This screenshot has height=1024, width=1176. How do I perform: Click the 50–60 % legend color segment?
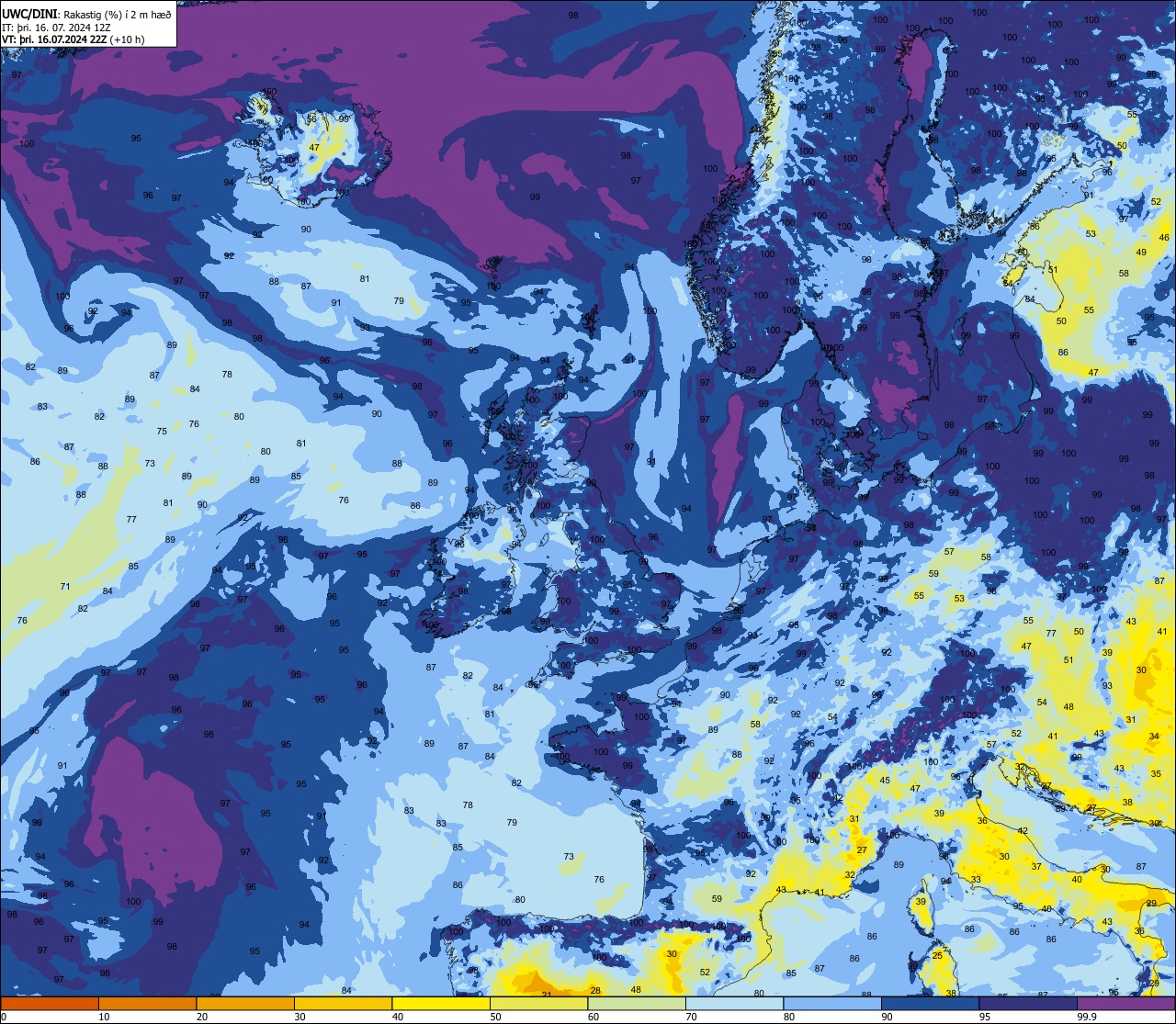[x=538, y=1003]
